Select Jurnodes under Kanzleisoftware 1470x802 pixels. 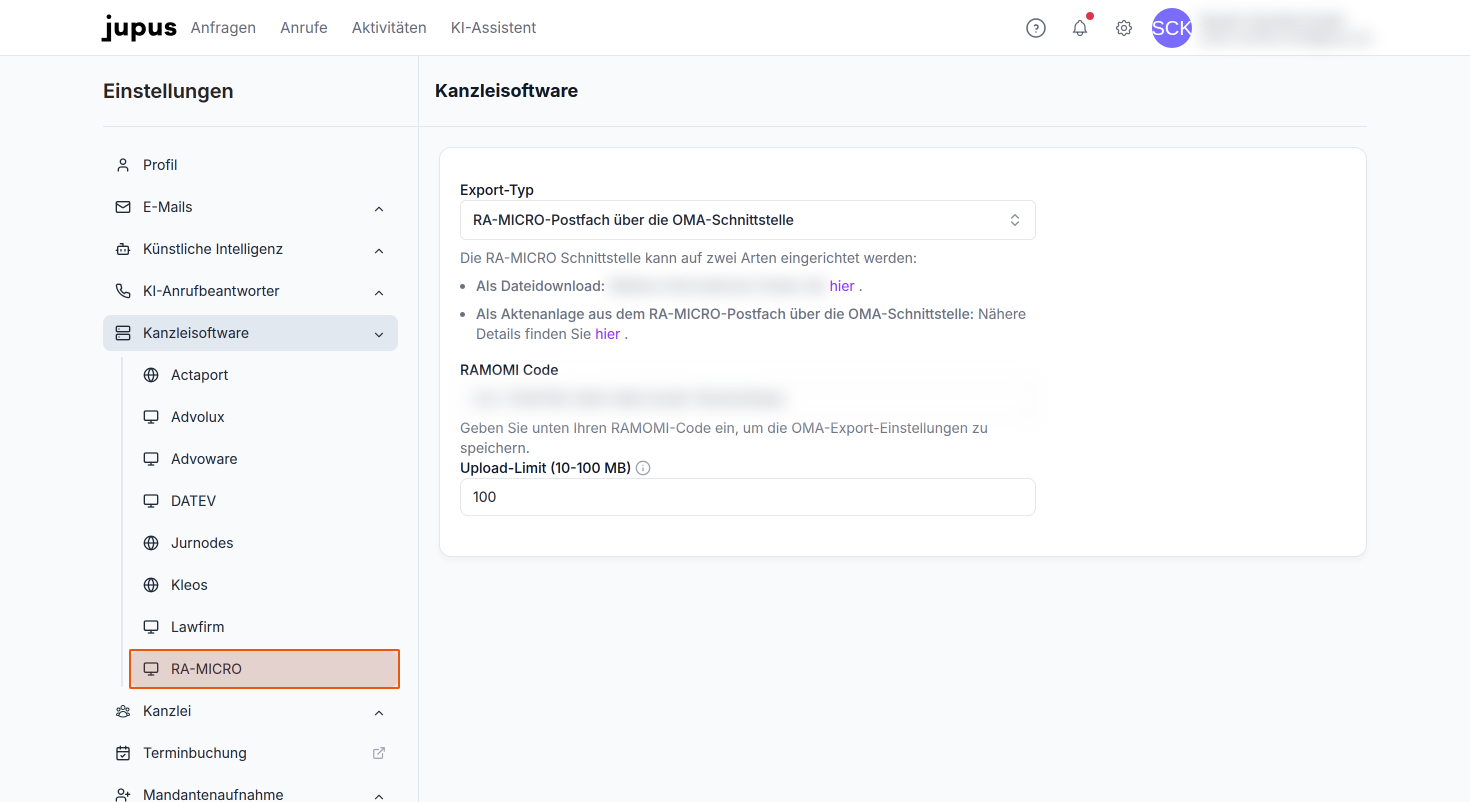click(264, 543)
